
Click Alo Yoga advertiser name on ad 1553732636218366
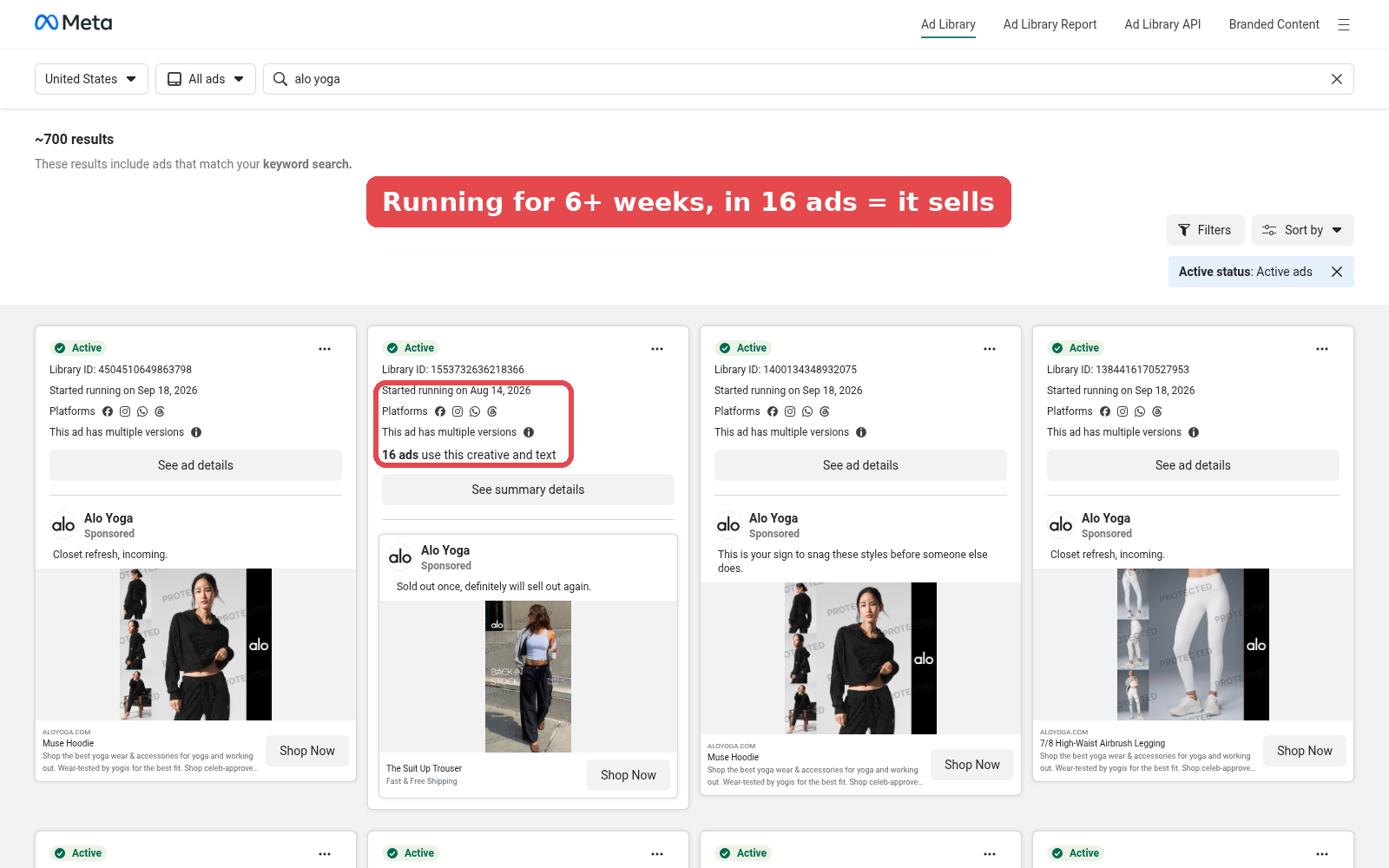coord(445,550)
